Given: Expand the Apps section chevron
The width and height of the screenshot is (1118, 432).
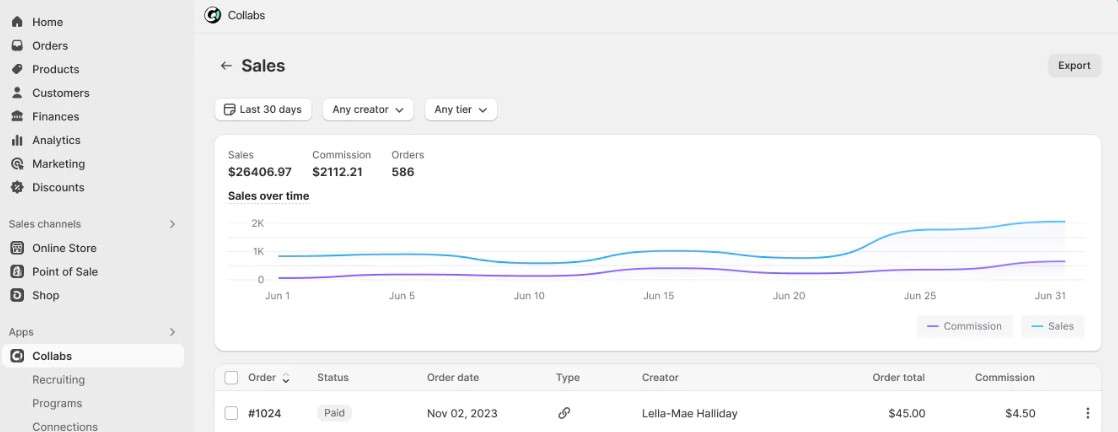Looking at the screenshot, I should tap(172, 332).
